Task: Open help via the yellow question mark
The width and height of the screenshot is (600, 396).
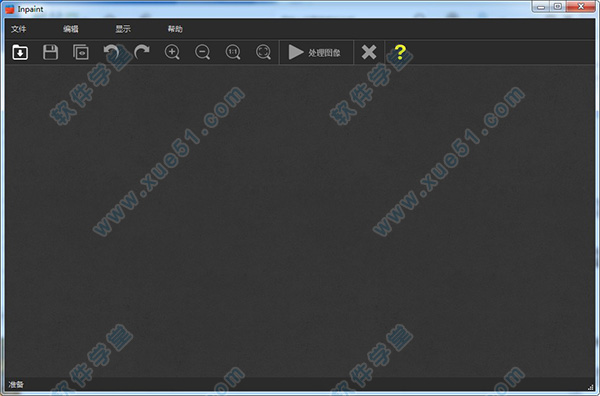Action: coord(400,52)
